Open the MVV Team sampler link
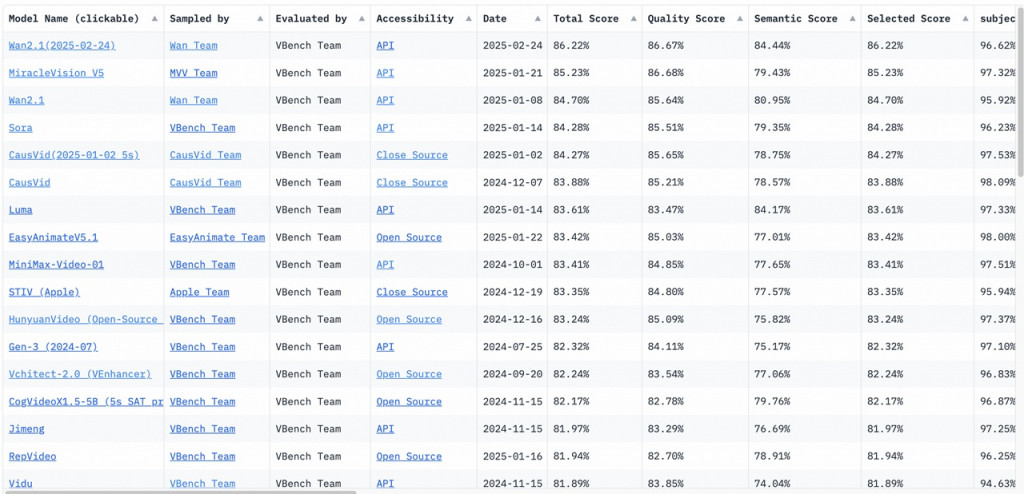The image size is (1024, 494). pyautogui.click(x=193, y=73)
